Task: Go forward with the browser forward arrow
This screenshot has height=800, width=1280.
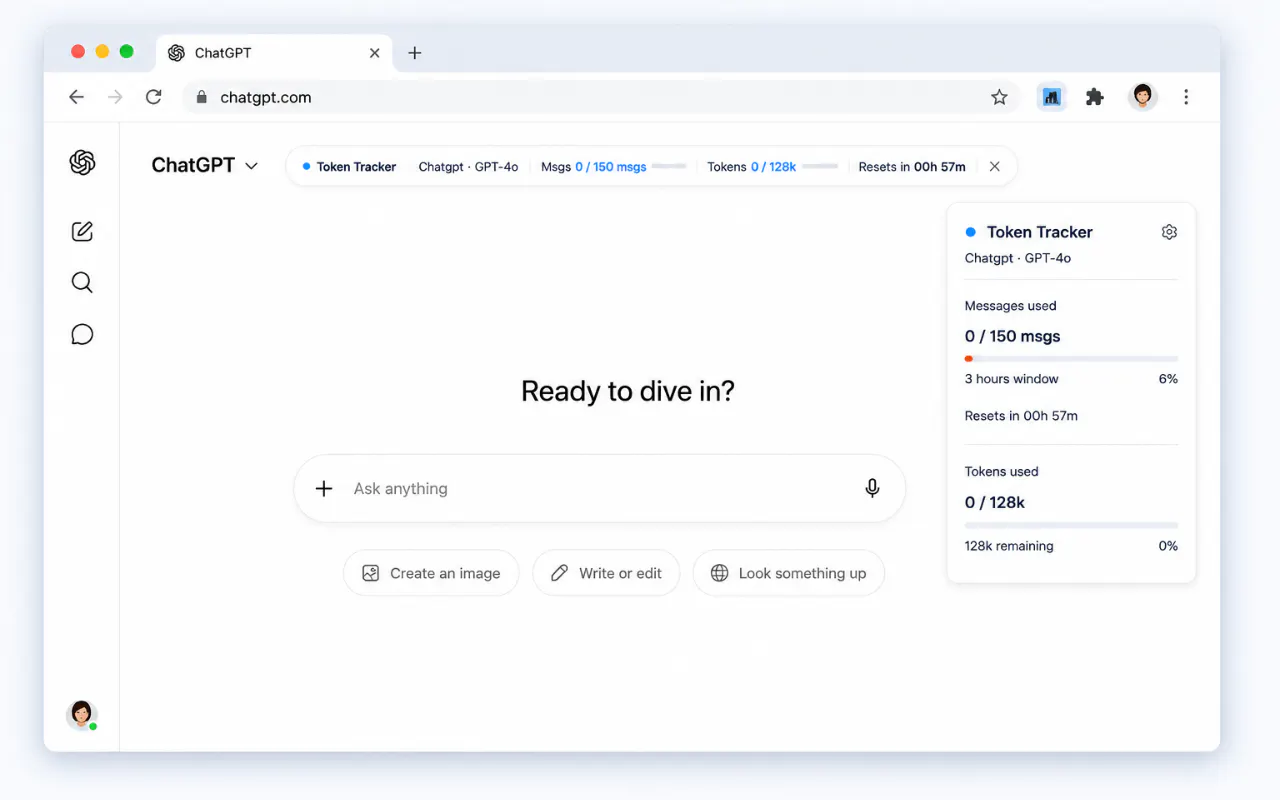Action: [x=115, y=97]
